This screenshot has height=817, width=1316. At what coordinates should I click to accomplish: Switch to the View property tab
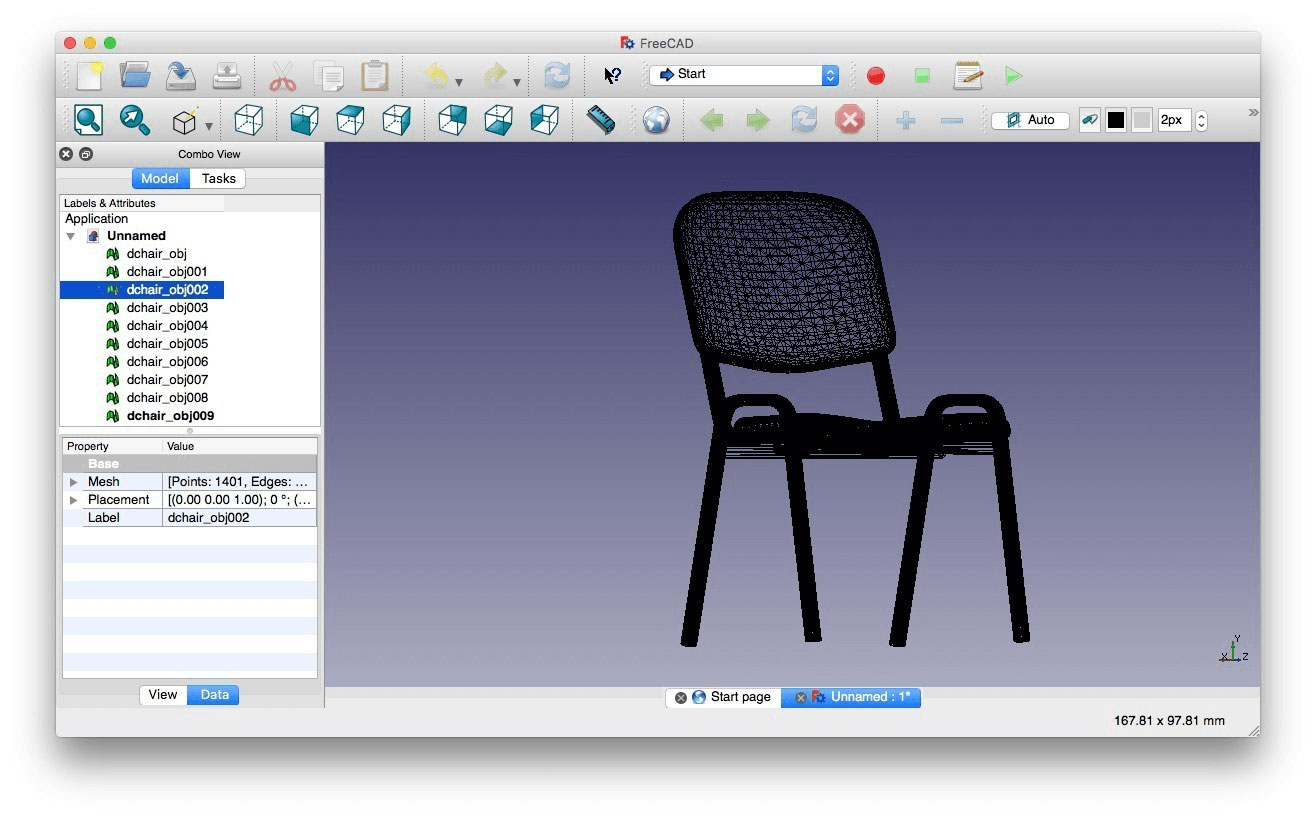click(x=163, y=695)
